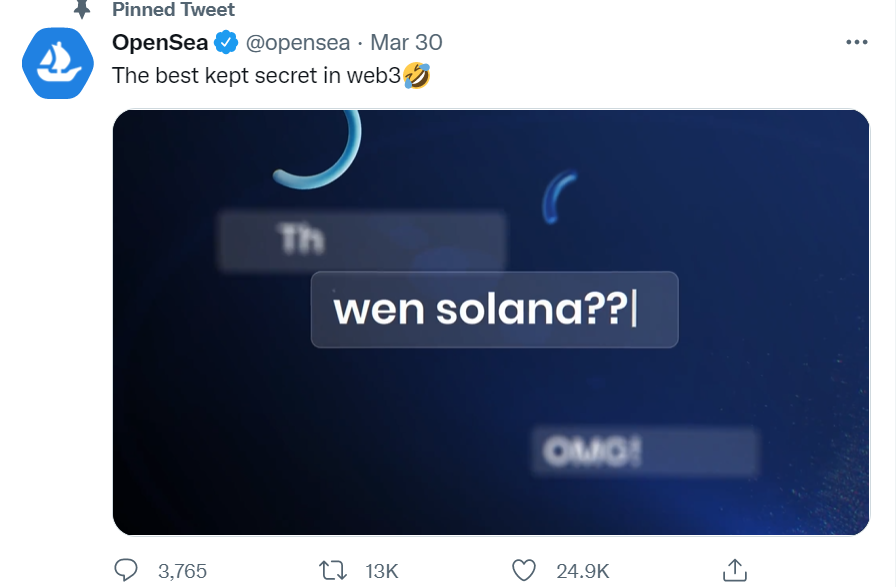Open the Mar 30 timestamp link

point(406,42)
